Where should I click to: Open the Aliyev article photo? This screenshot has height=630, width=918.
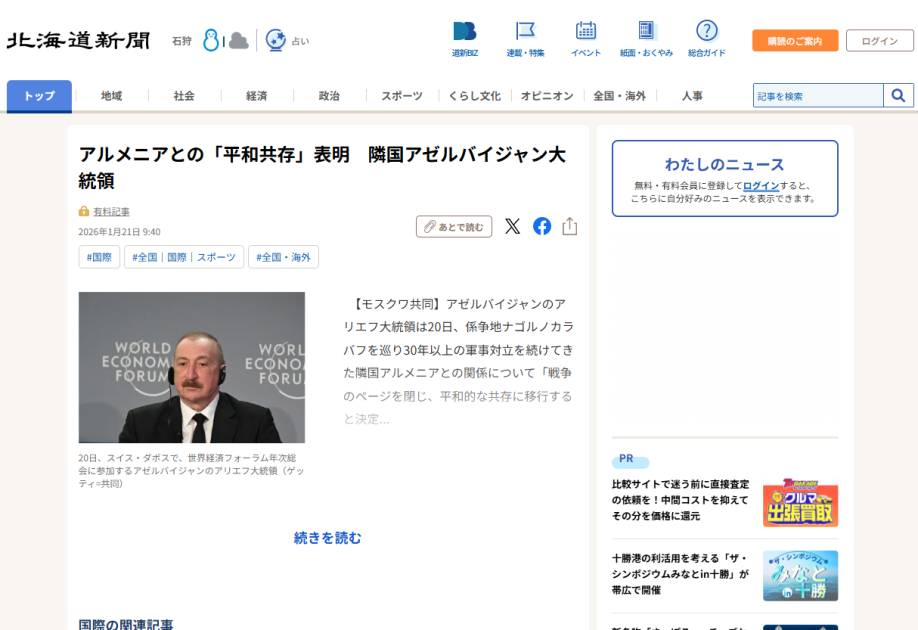point(192,367)
